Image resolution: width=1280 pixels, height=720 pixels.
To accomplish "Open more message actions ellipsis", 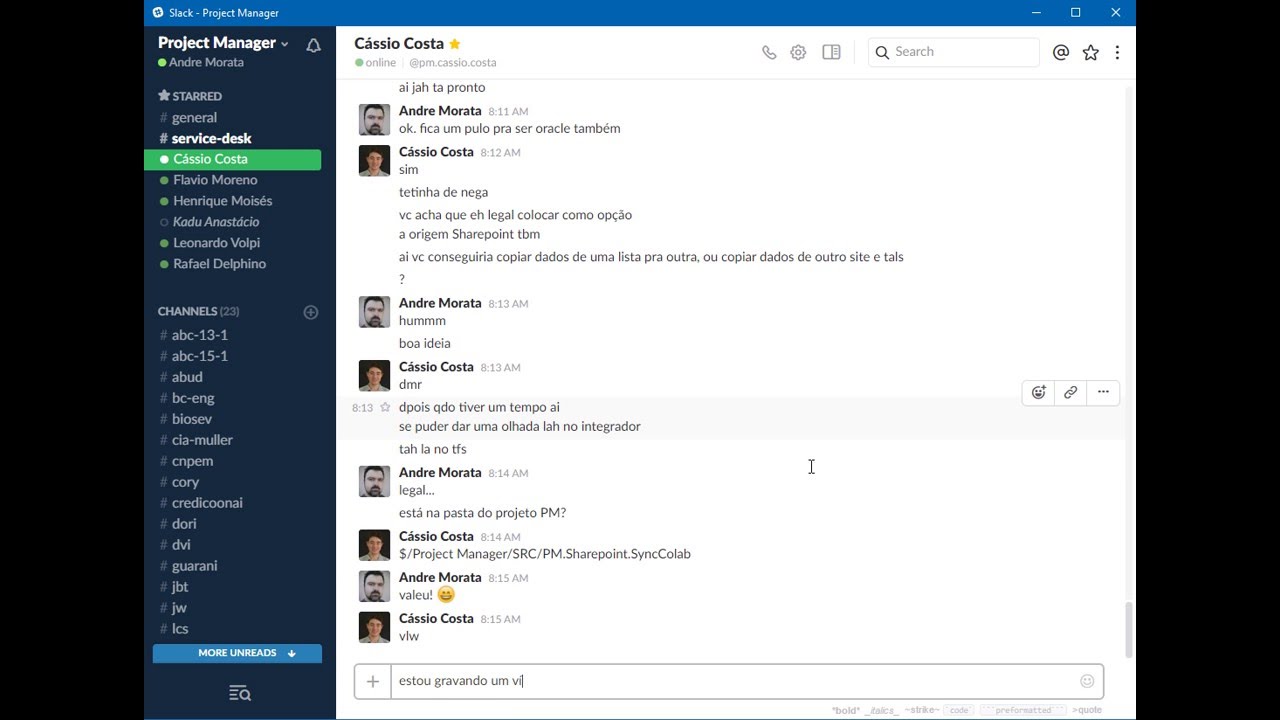I will (x=1103, y=392).
